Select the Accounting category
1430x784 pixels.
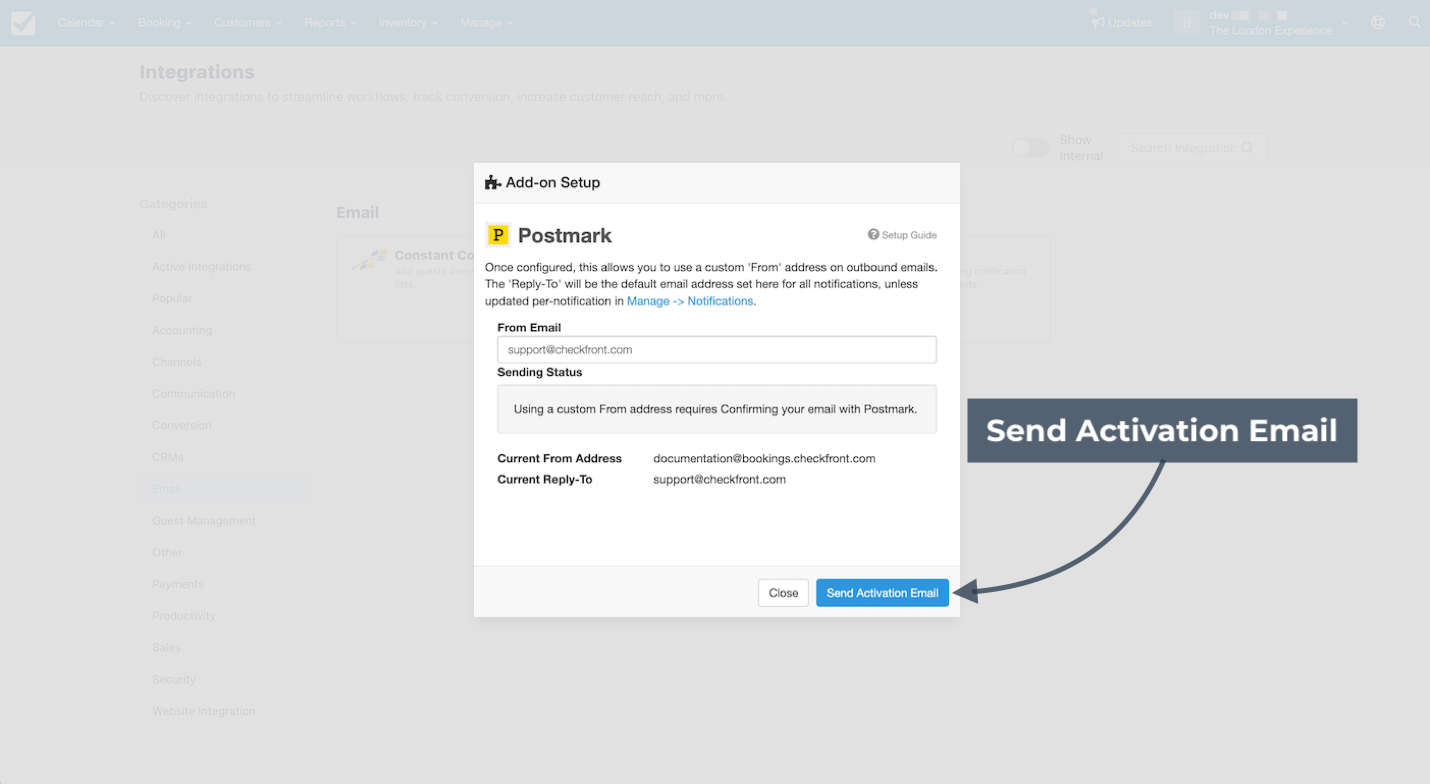(182, 330)
